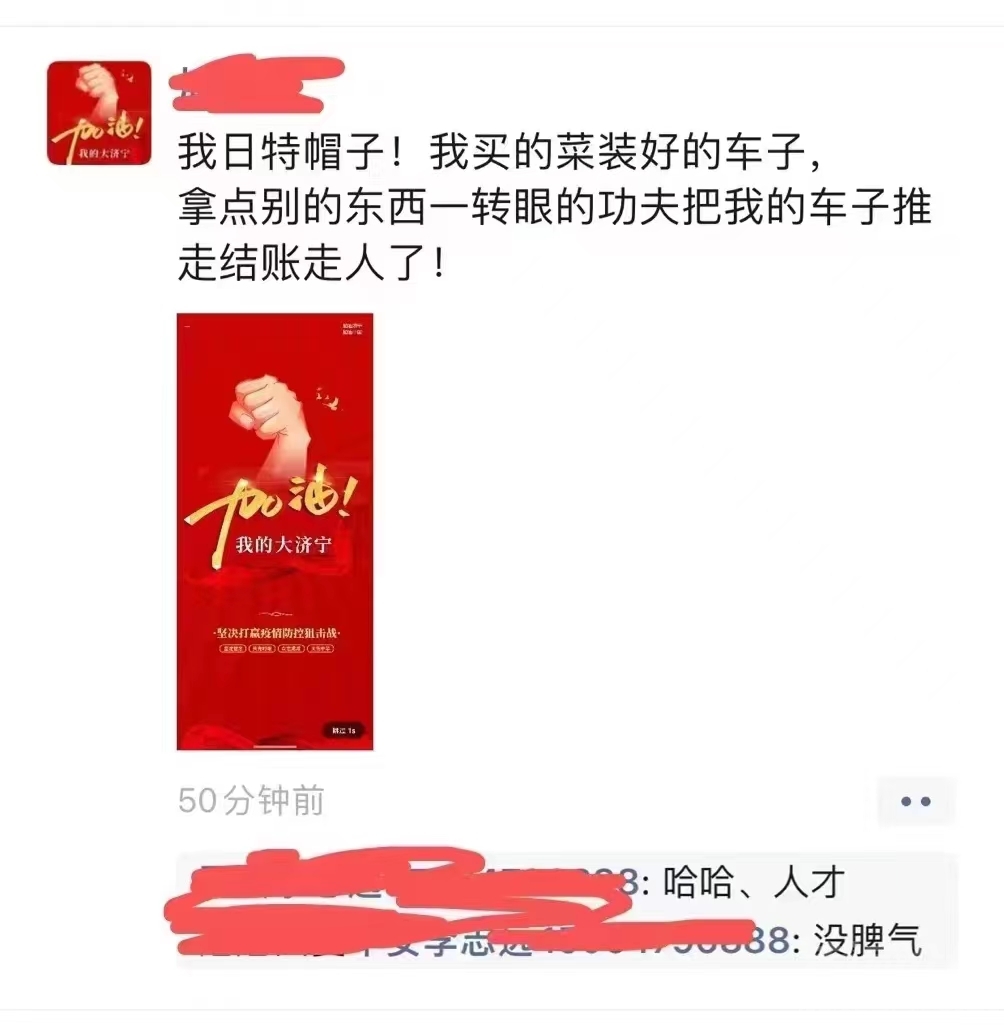The image size is (1004, 1025).
Task: Open the two-dot like/comment menu button
Action: (915, 801)
